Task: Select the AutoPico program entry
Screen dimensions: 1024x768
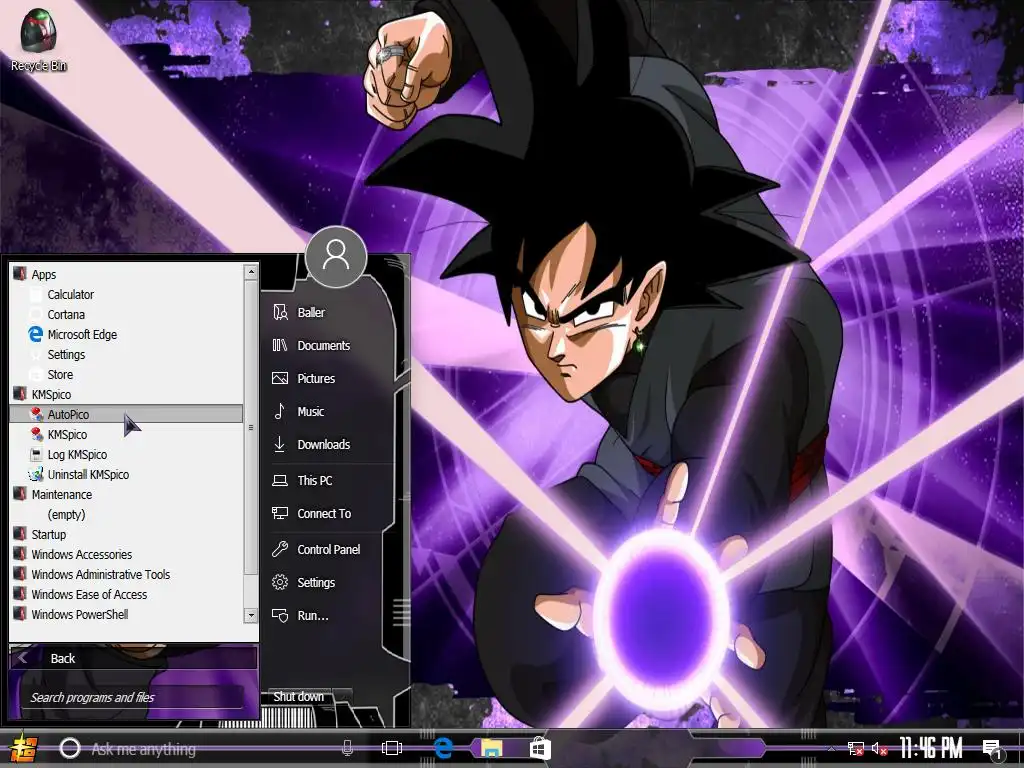Action: 127,415
